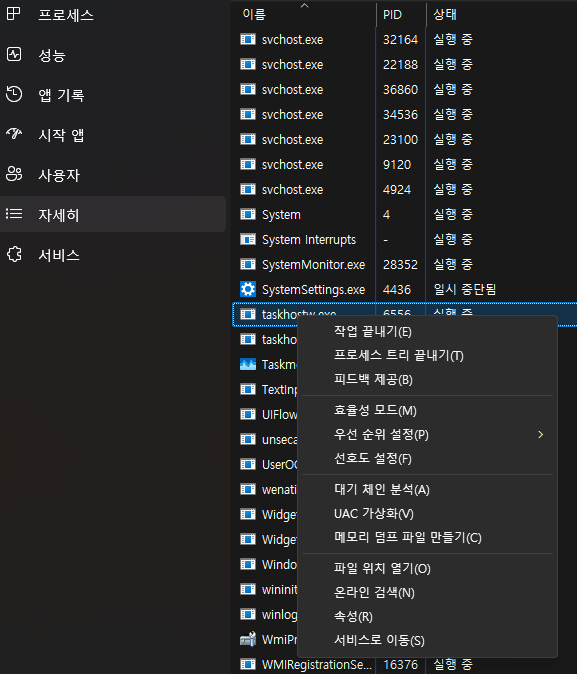Click the 사용자 people icon

click(x=14, y=174)
